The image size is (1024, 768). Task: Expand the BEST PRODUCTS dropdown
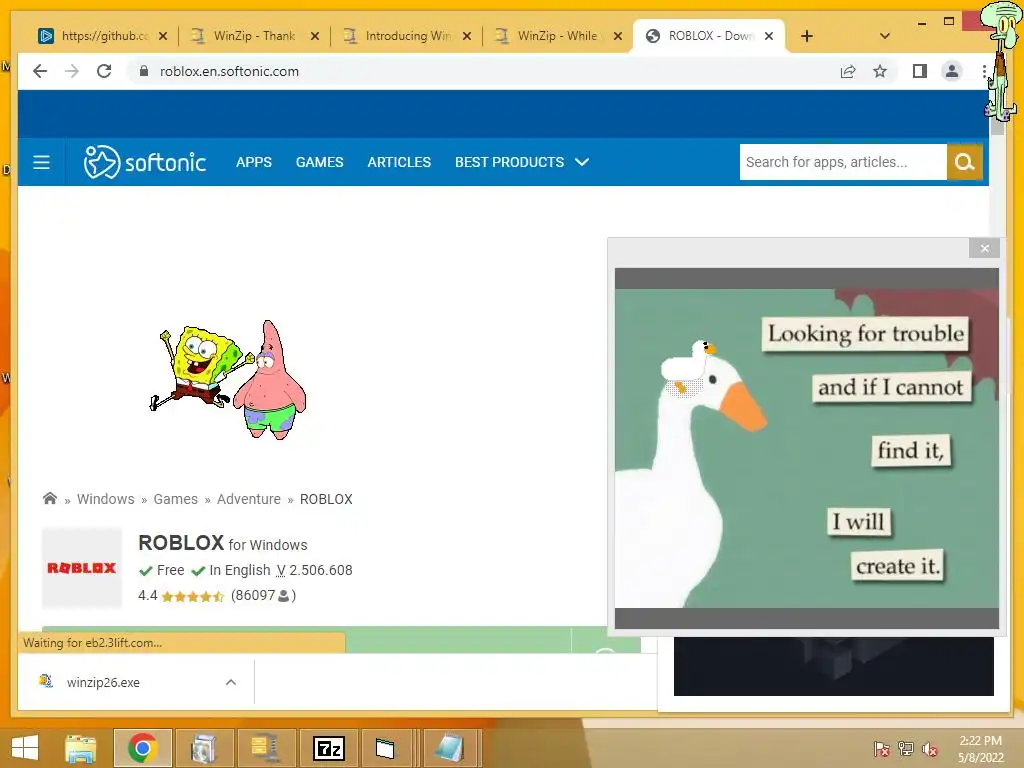pyautogui.click(x=522, y=162)
